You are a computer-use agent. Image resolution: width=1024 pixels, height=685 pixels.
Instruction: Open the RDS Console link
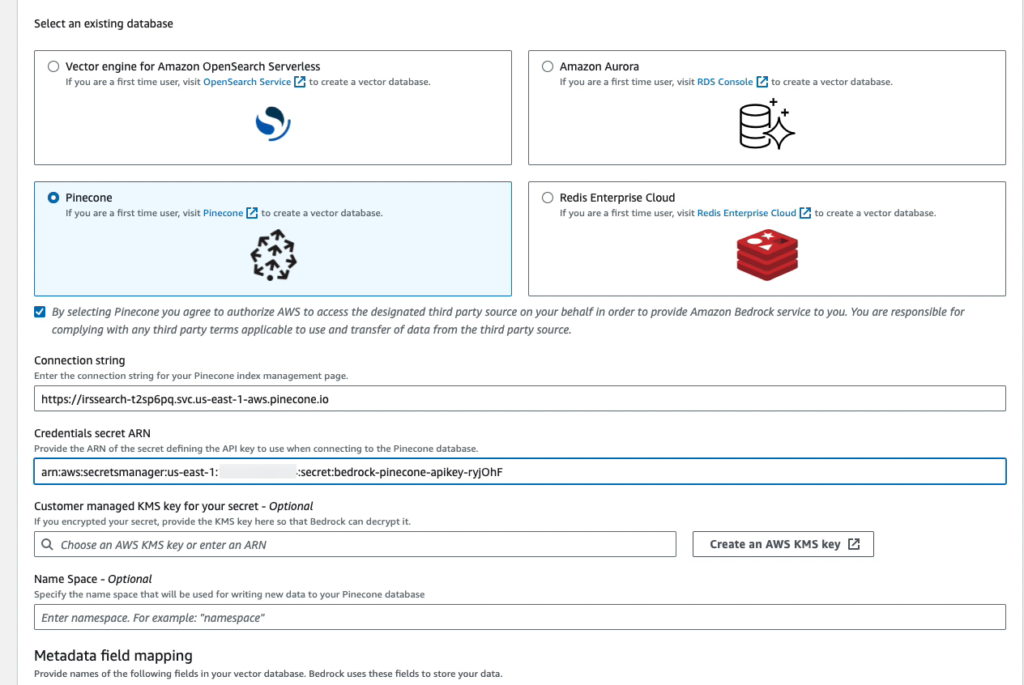pyautogui.click(x=725, y=82)
